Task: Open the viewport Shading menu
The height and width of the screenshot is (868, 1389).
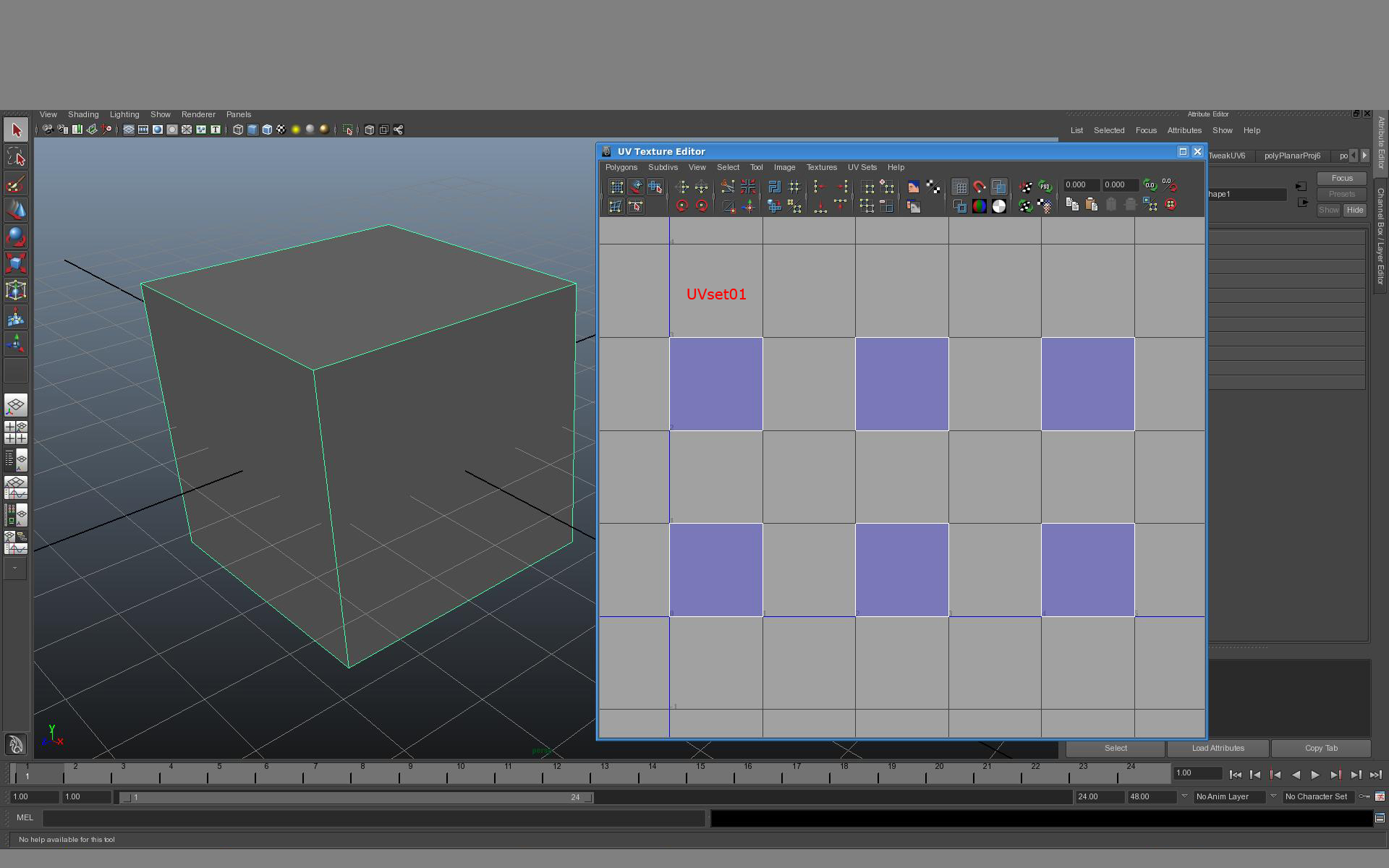Action: 83,114
